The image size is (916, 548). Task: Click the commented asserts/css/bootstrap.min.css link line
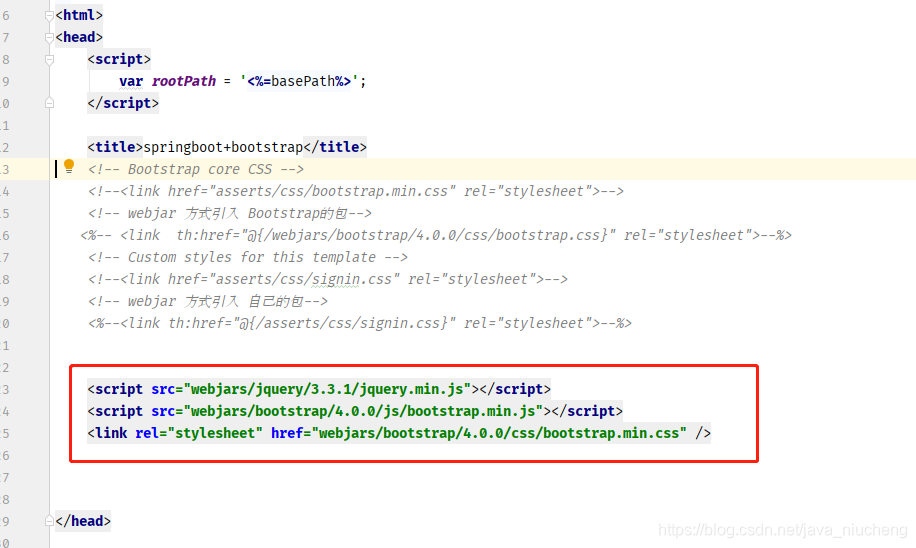coord(356,192)
